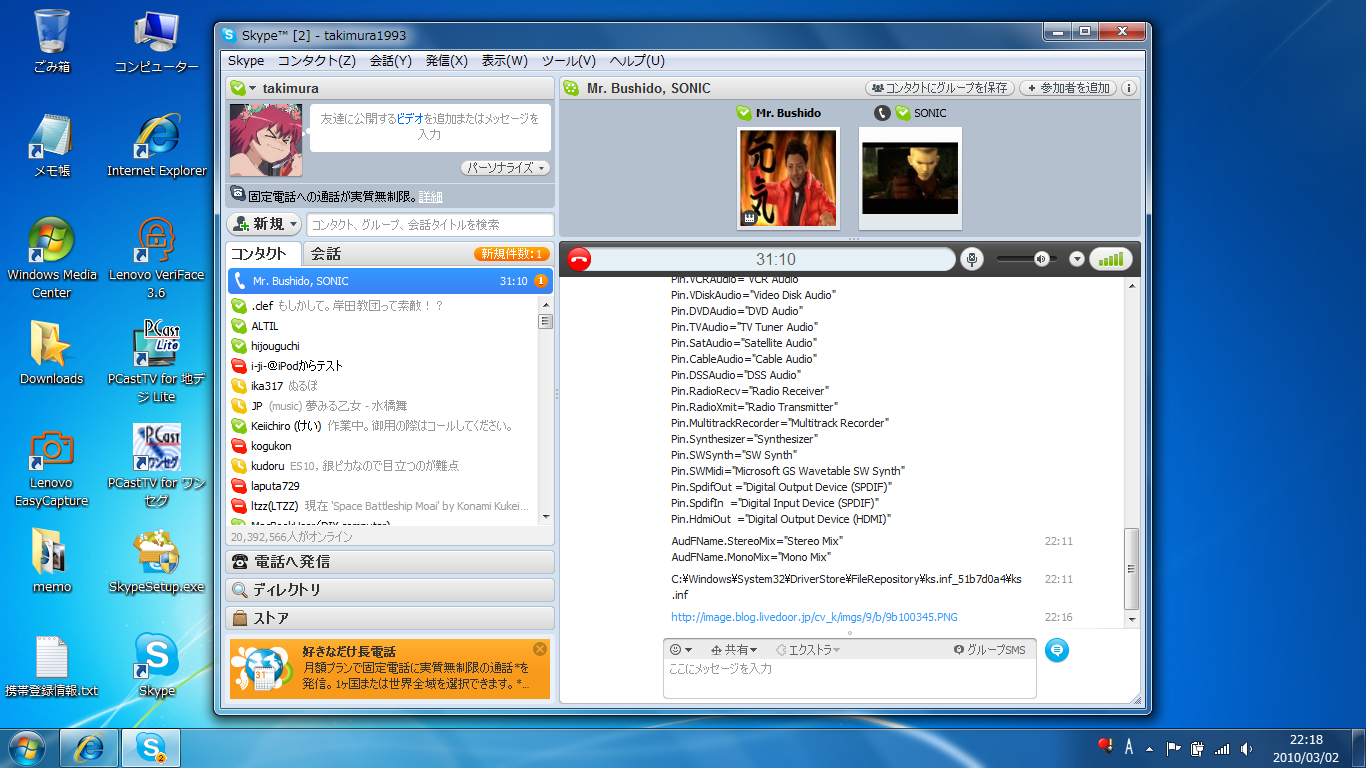Click the away icon beside JP
The image size is (1366, 768).
point(239,406)
